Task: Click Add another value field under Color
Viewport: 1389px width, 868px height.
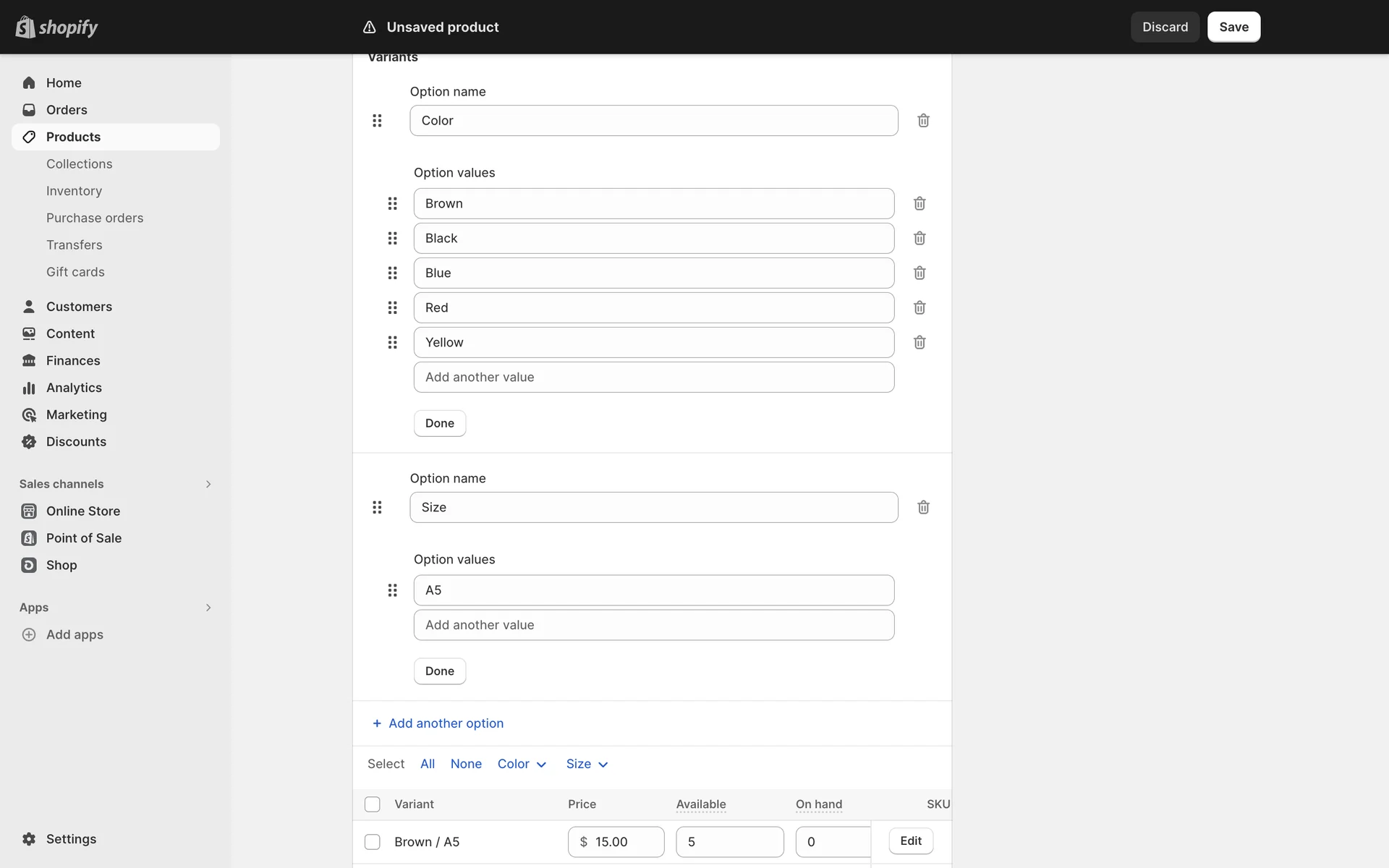Action: tap(653, 377)
